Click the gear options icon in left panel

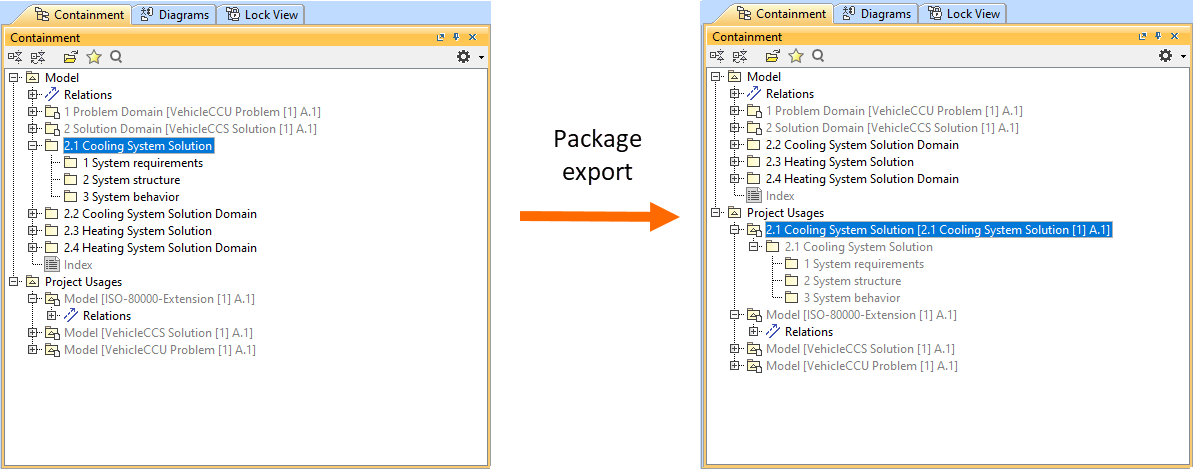coord(463,56)
